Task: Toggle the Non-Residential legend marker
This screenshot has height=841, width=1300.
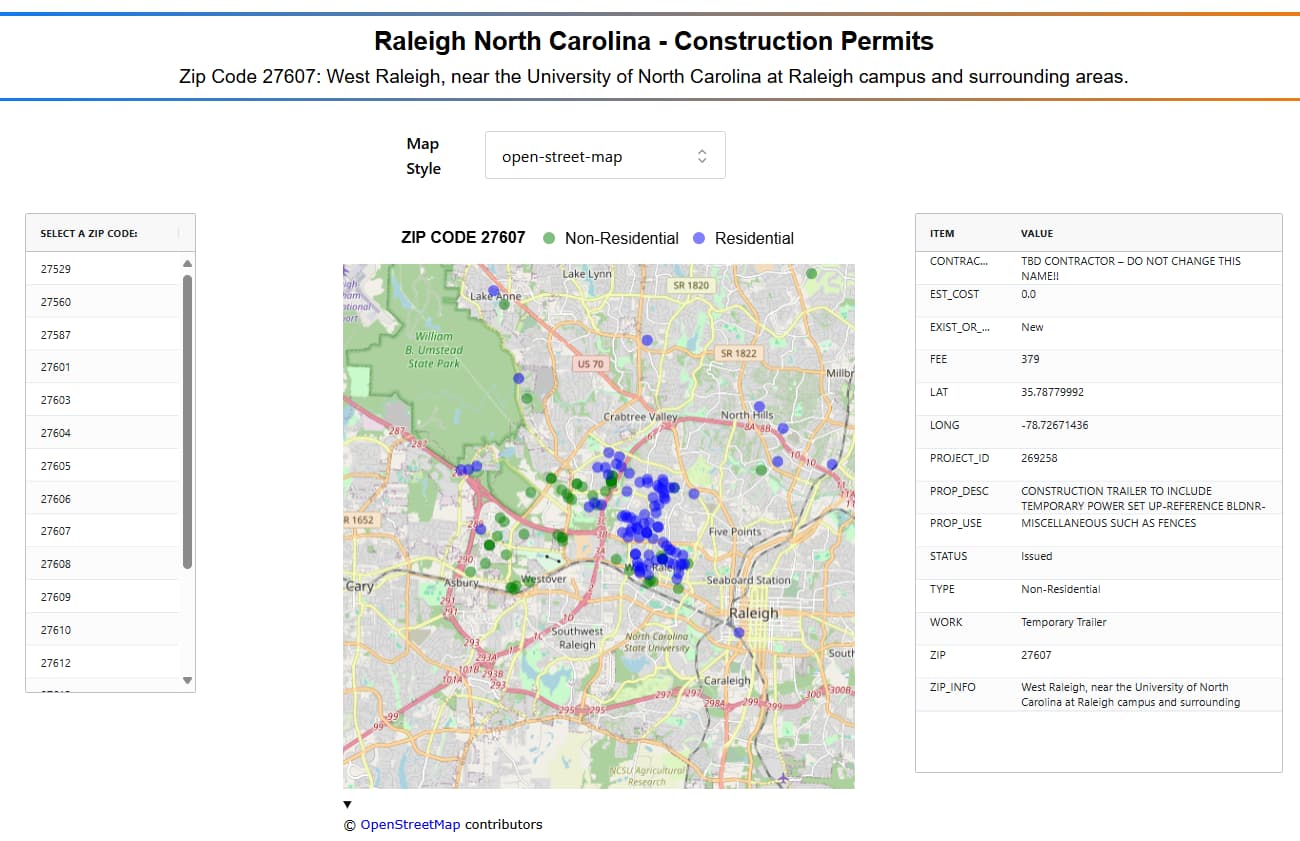Action: point(549,238)
